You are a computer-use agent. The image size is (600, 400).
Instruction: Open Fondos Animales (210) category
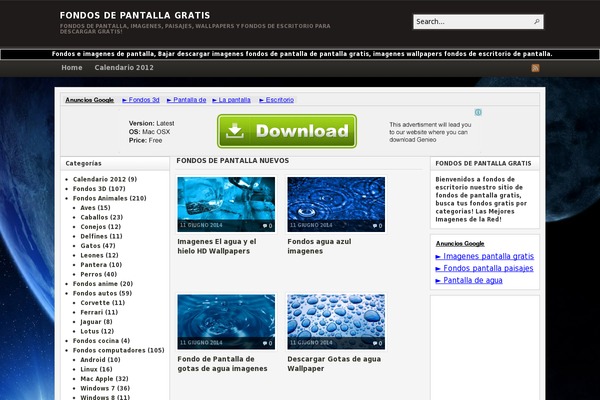tap(109, 198)
